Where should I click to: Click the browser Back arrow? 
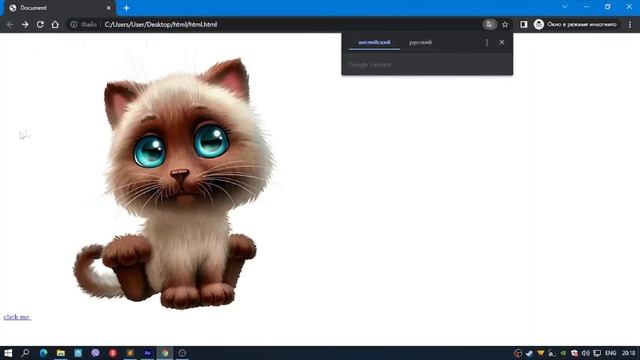(10, 24)
